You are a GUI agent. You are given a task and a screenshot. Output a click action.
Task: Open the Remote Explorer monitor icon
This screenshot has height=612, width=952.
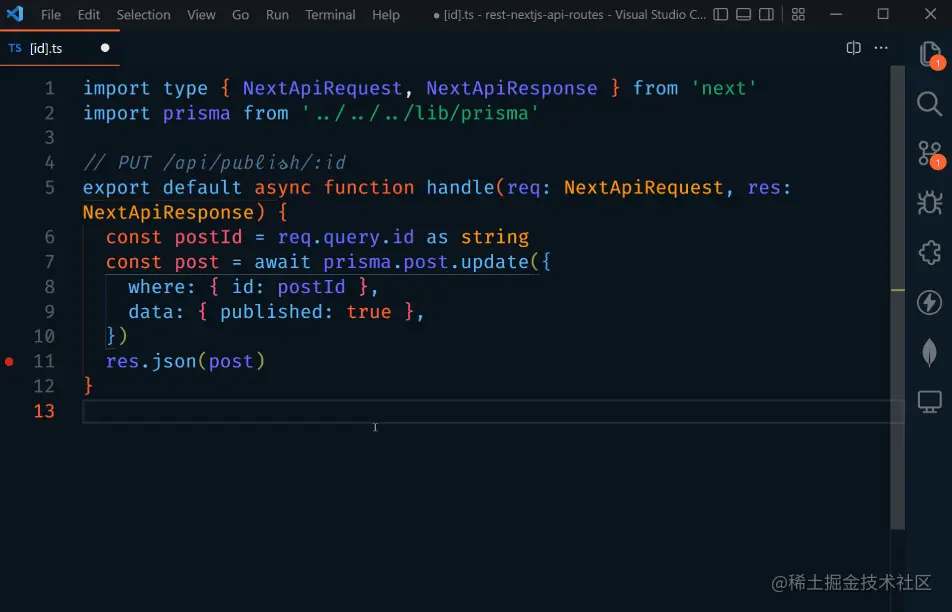click(x=930, y=401)
